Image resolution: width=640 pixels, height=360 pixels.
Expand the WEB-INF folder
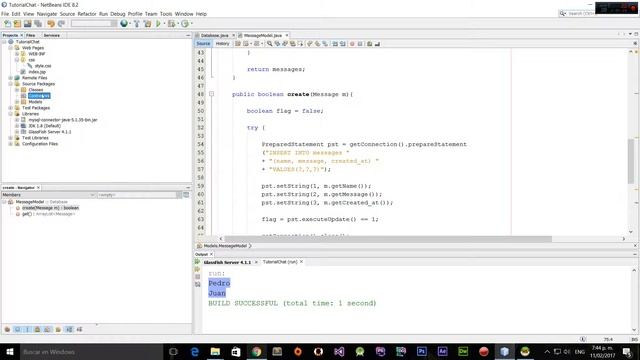pos(17,54)
